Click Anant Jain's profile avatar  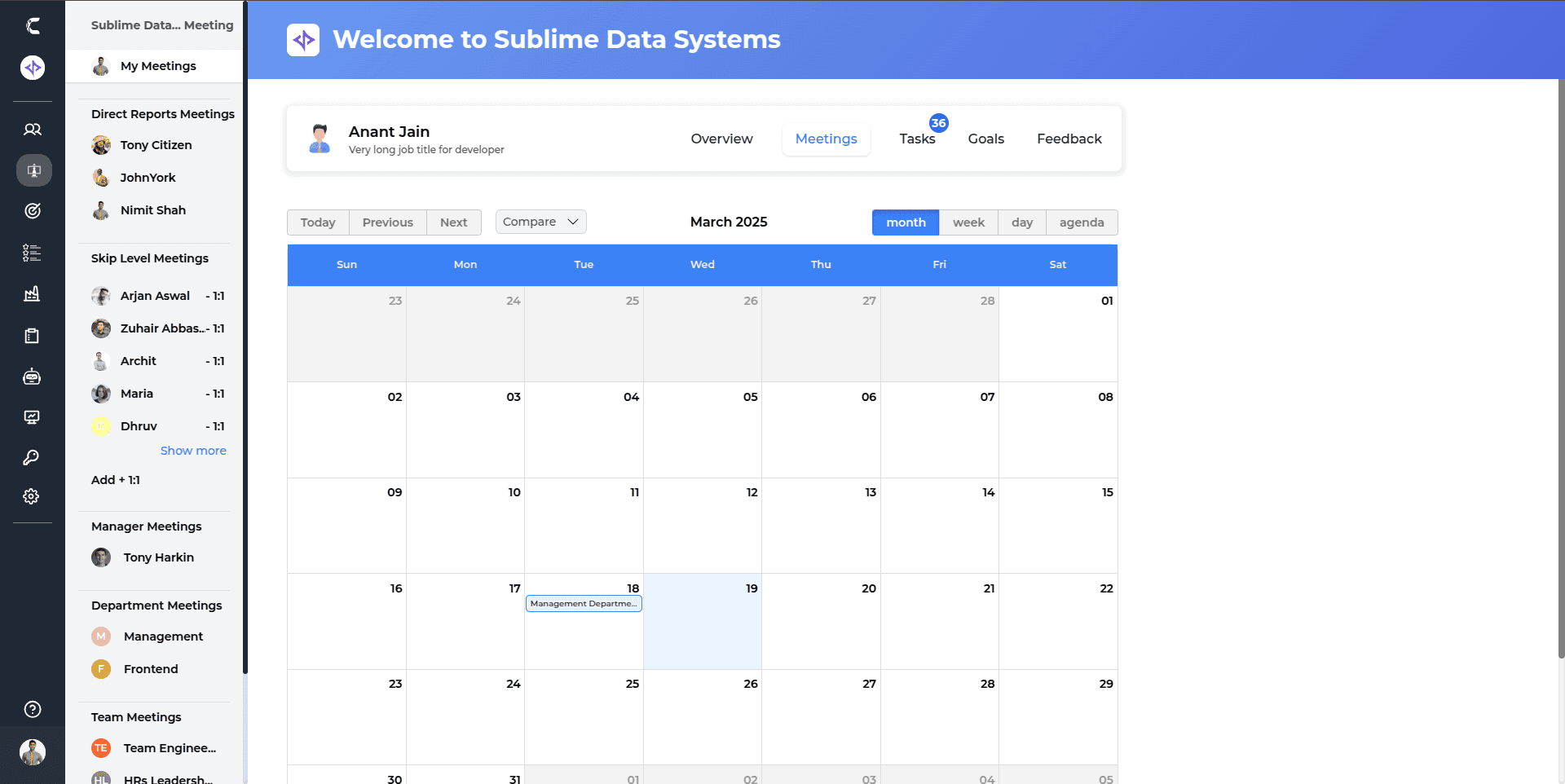[x=320, y=139]
